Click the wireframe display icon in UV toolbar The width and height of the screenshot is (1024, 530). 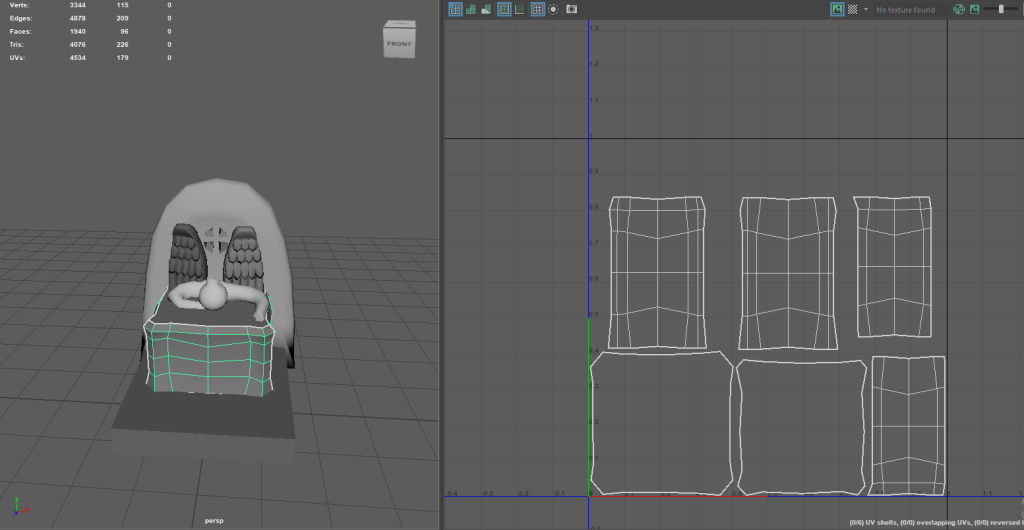456,9
